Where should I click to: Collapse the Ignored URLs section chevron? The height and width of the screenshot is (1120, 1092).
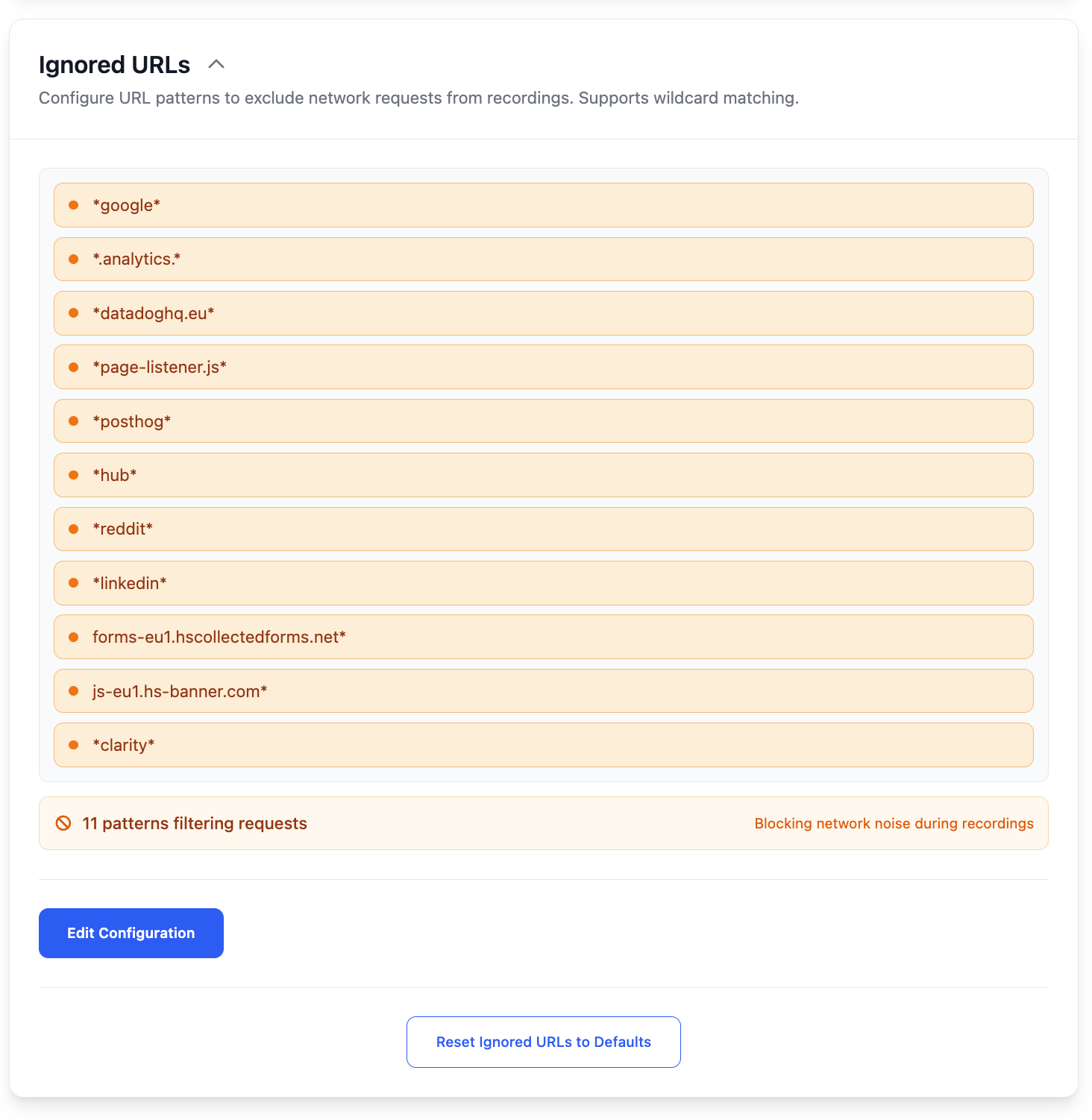216,65
